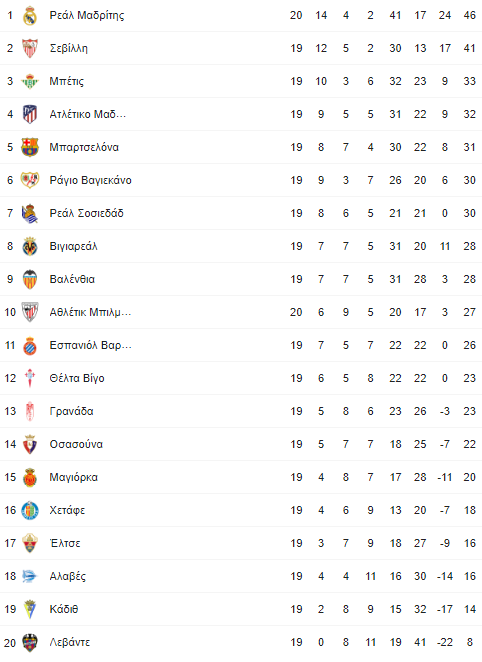Open the Levante club badge
482x662 pixels.
click(30, 643)
